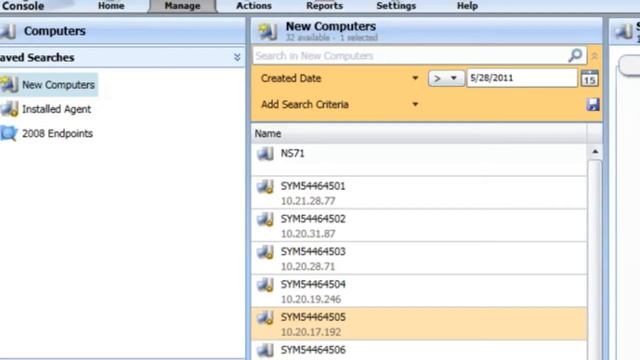Click the Computers panel header icon

[x=8, y=31]
